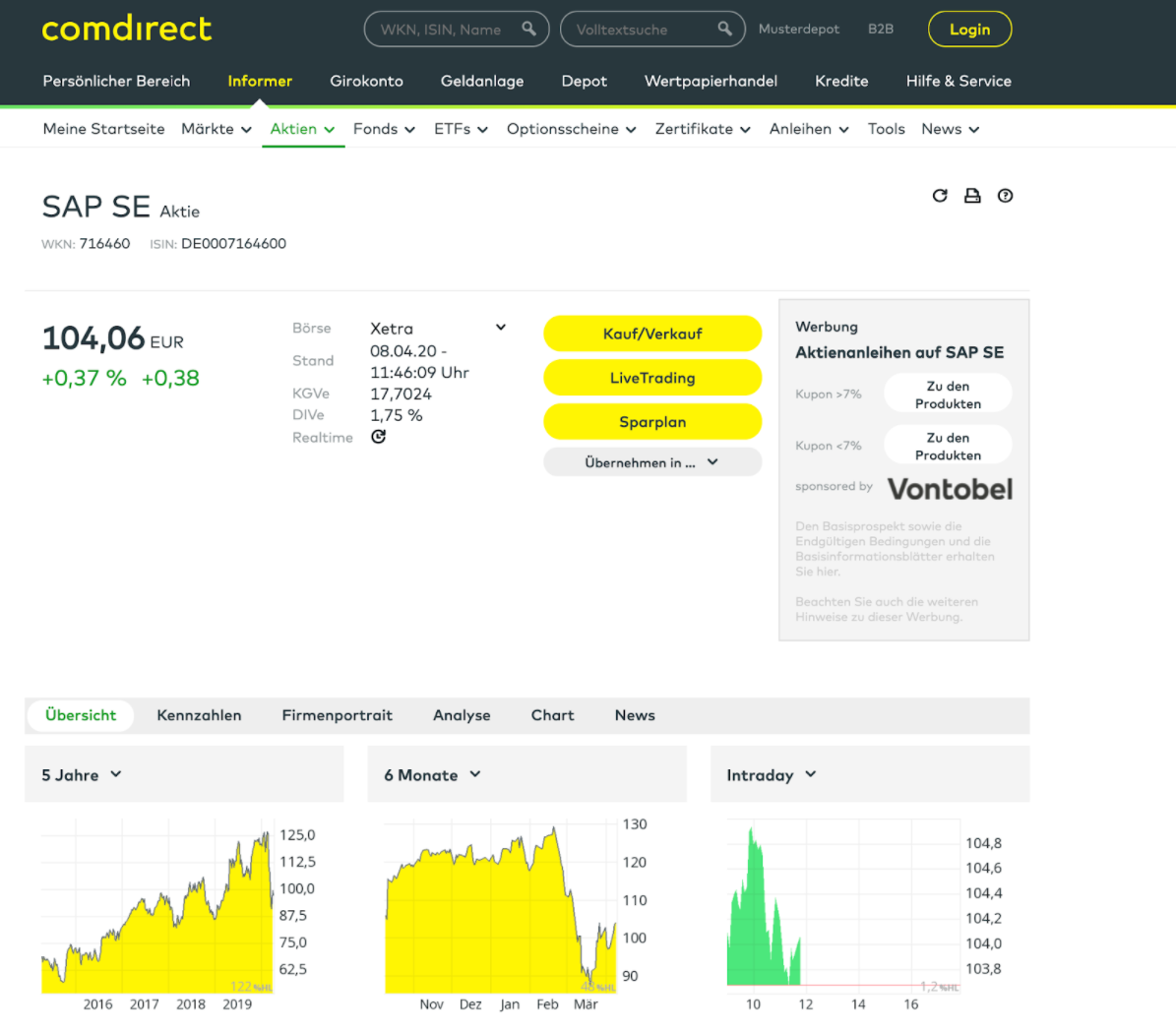Click the print page icon

[x=972, y=196]
